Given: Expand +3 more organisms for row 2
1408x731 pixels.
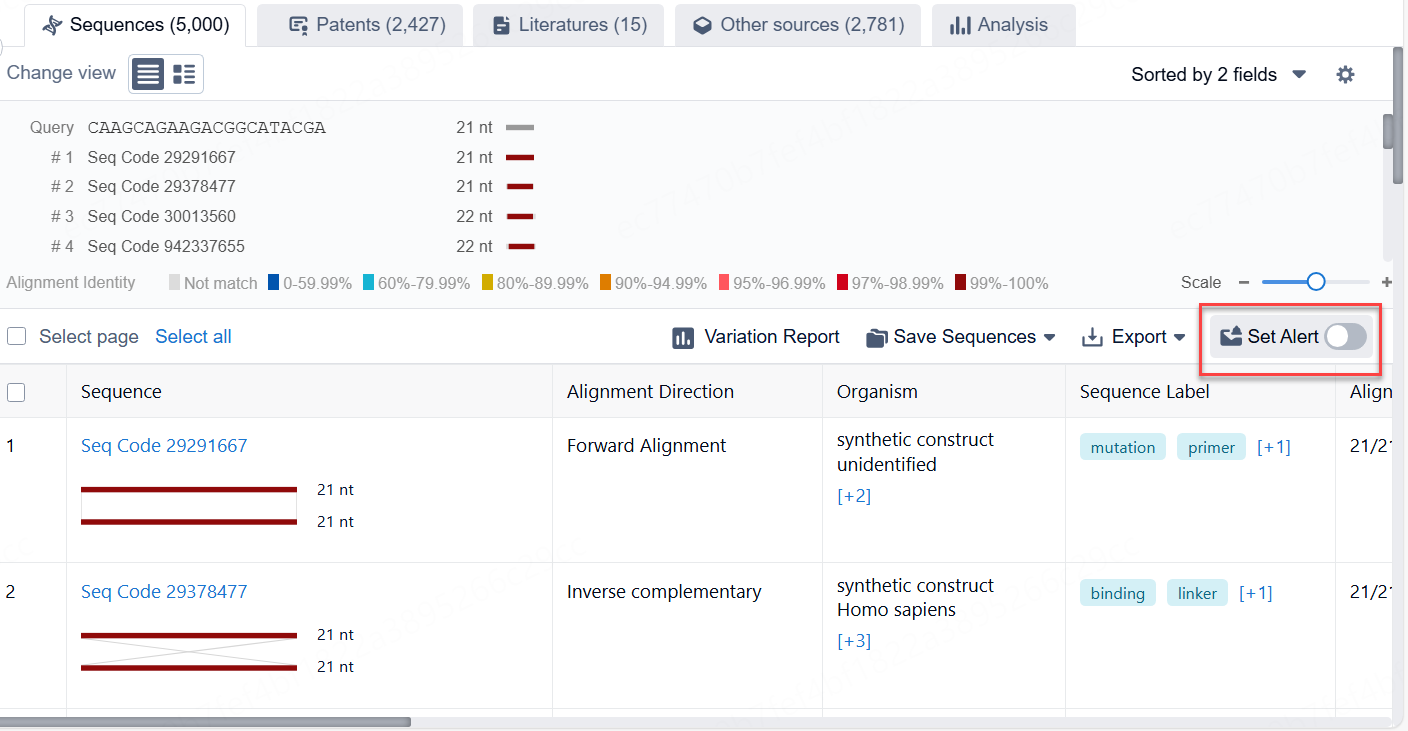Looking at the screenshot, I should click(853, 641).
